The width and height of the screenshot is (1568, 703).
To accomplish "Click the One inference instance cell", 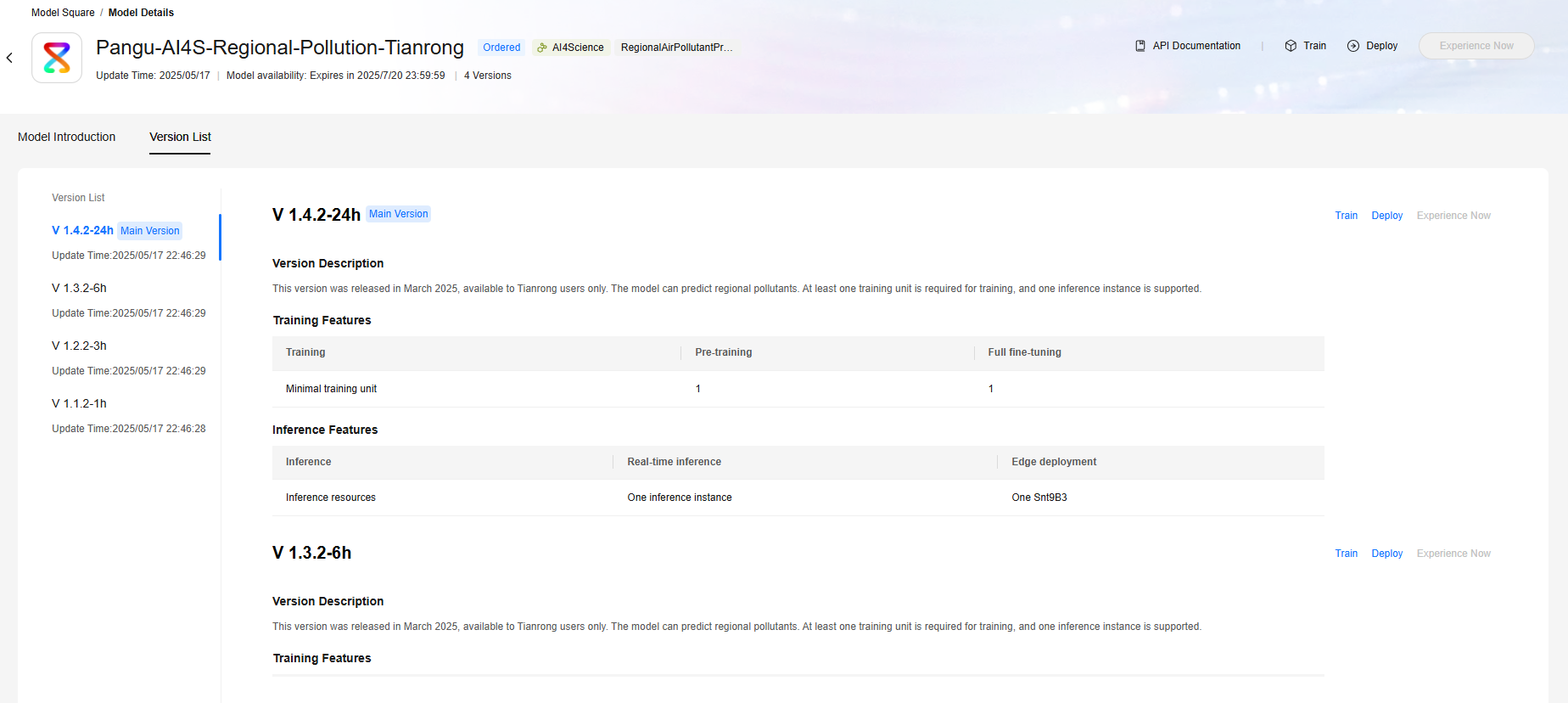I will click(x=680, y=498).
